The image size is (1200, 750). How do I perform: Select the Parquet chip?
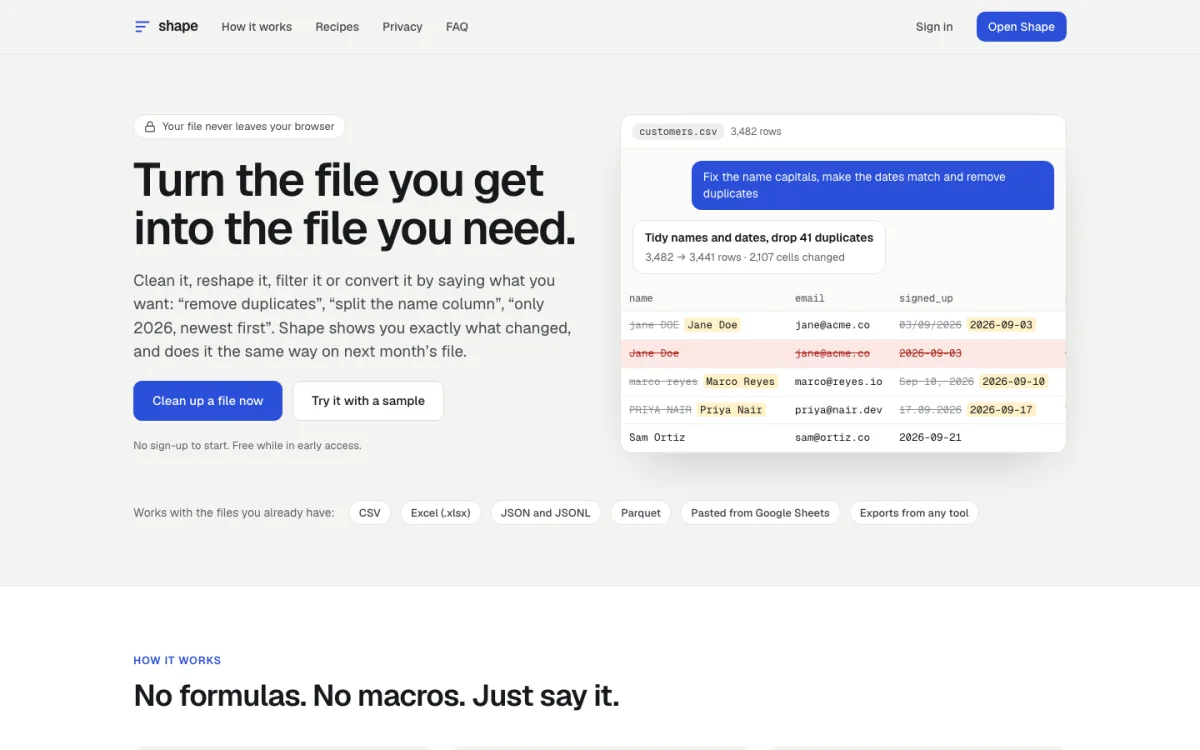[641, 513]
